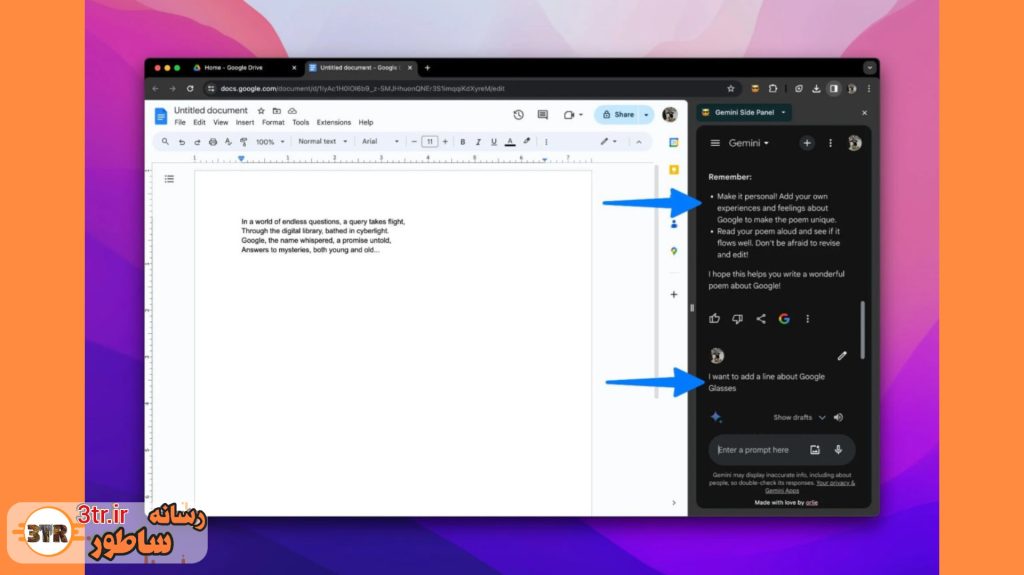
Task: Toggle underline formatting in Docs toolbar
Action: coord(494,142)
